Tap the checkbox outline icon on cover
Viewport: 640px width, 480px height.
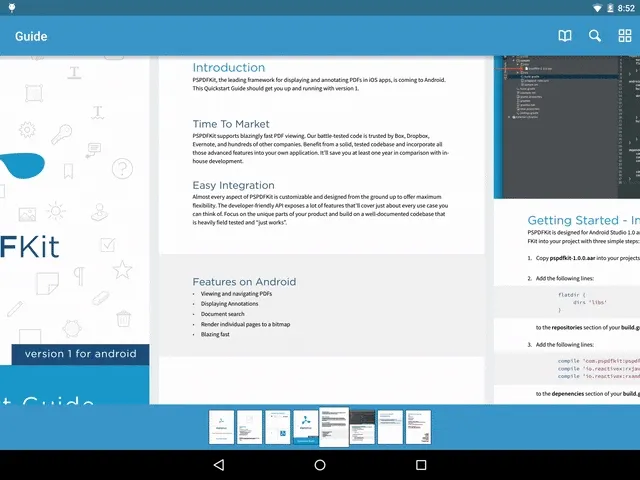pyautogui.click(x=107, y=245)
